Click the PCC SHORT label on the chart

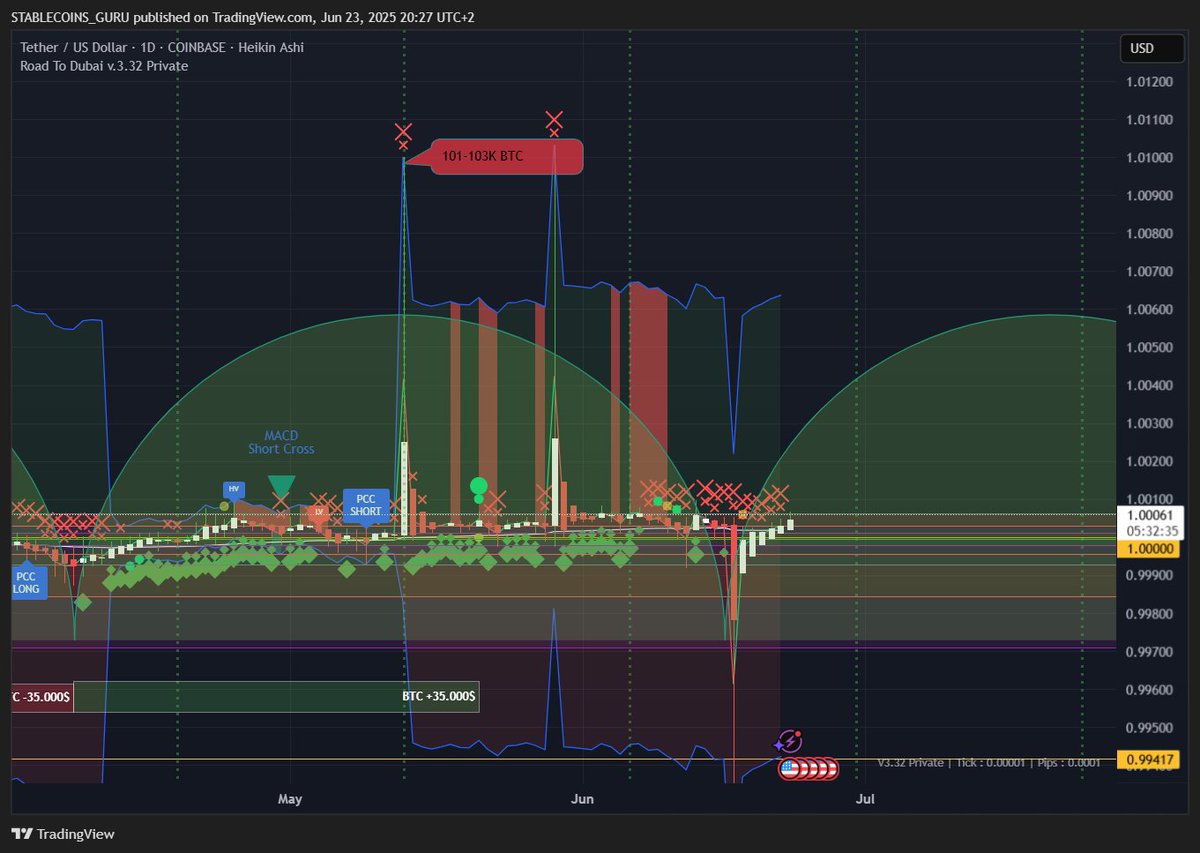coord(365,506)
